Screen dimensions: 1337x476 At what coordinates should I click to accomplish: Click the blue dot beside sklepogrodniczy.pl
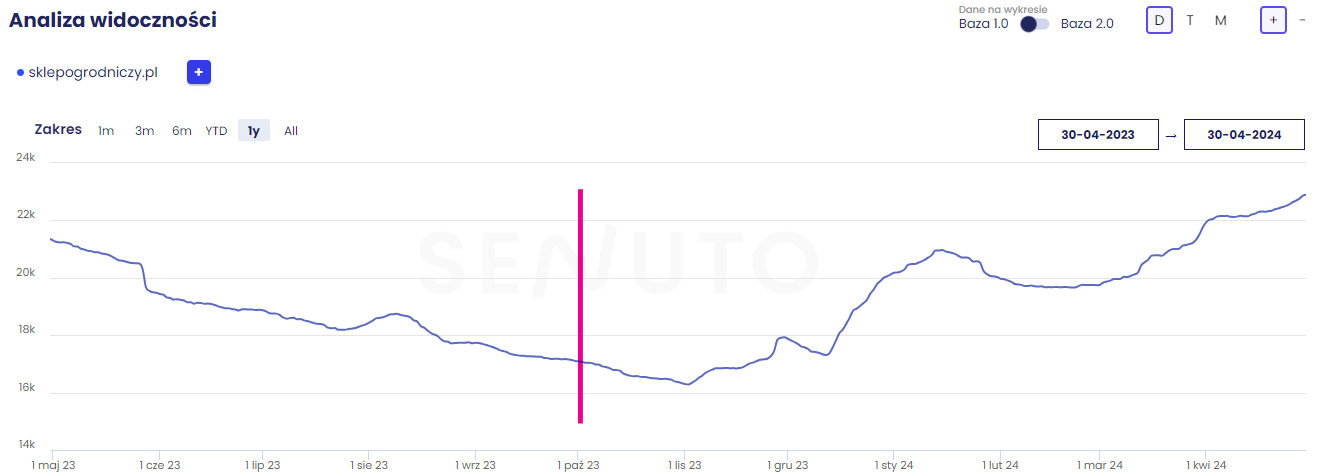[x=20, y=73]
